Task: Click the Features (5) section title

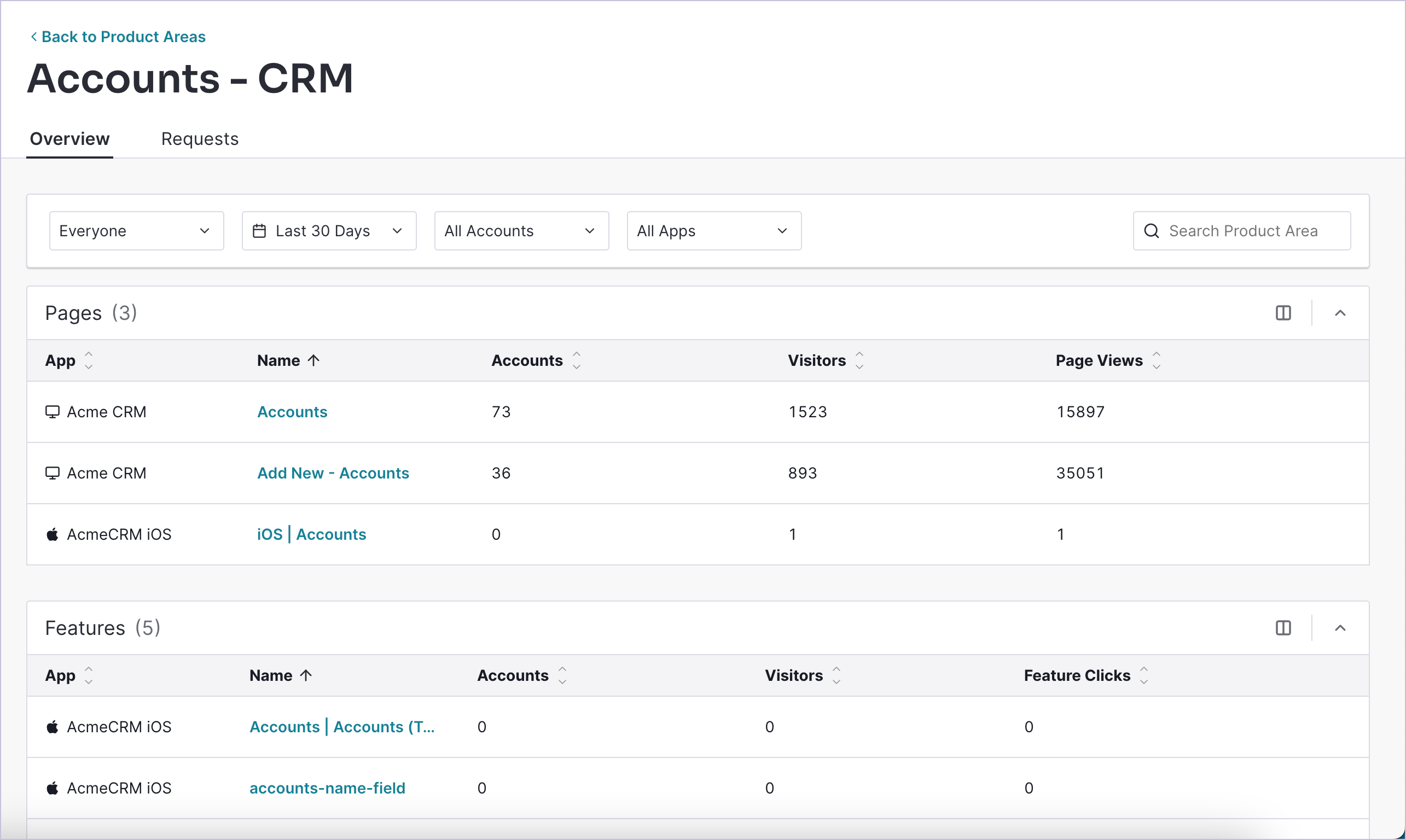Action: pos(103,628)
